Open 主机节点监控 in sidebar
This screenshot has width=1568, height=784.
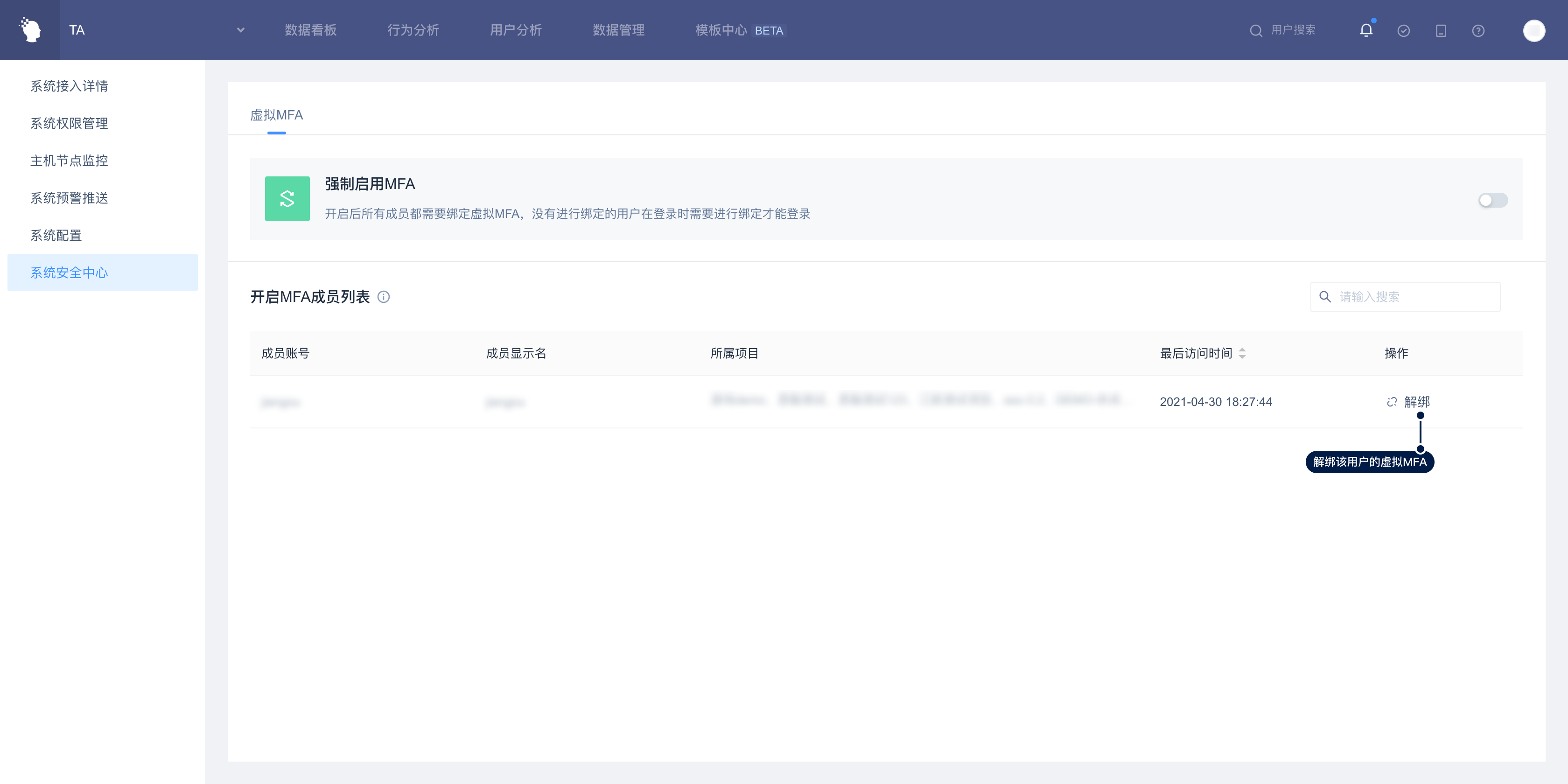click(x=70, y=161)
